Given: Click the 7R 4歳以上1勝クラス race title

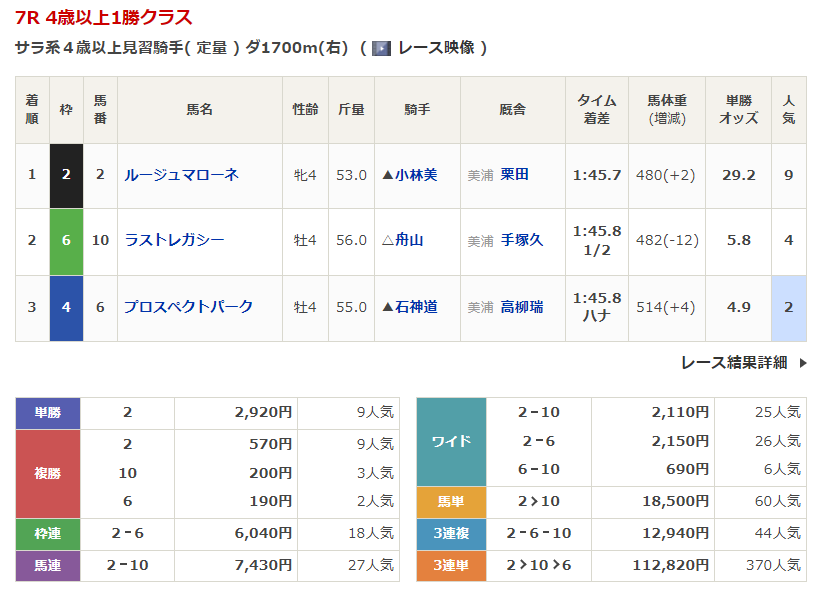Looking at the screenshot, I should click(x=104, y=18).
